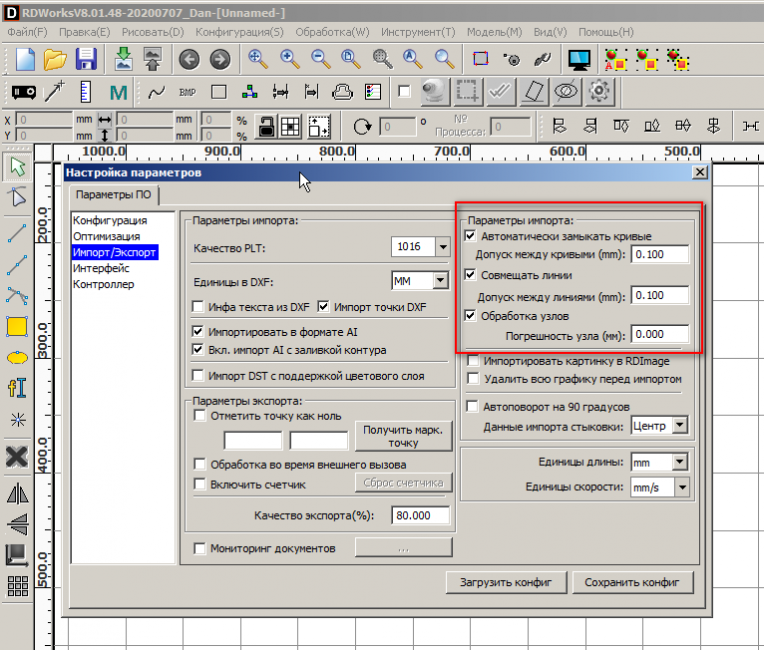This screenshot has height=650, width=764.
Task: Open the 'Обработка(W)' menu
Action: tap(333, 32)
